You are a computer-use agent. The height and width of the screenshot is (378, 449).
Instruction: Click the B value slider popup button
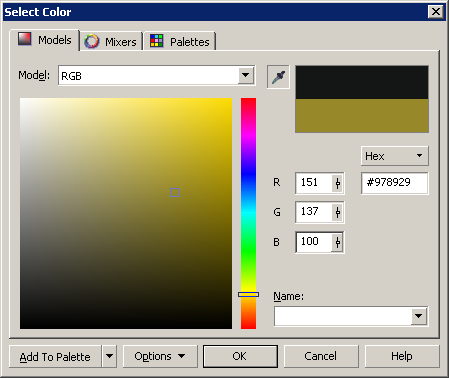(x=337, y=242)
